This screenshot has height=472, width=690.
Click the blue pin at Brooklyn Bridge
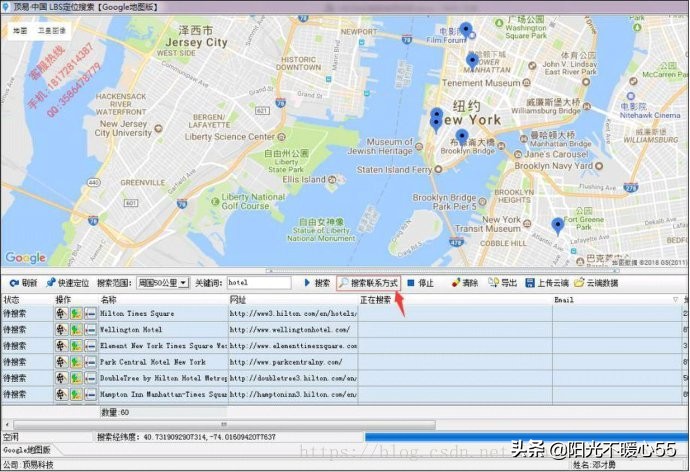click(462, 138)
